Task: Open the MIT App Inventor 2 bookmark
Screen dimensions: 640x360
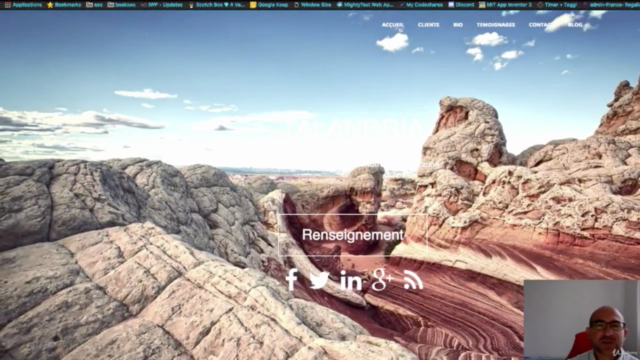Action: click(x=506, y=5)
